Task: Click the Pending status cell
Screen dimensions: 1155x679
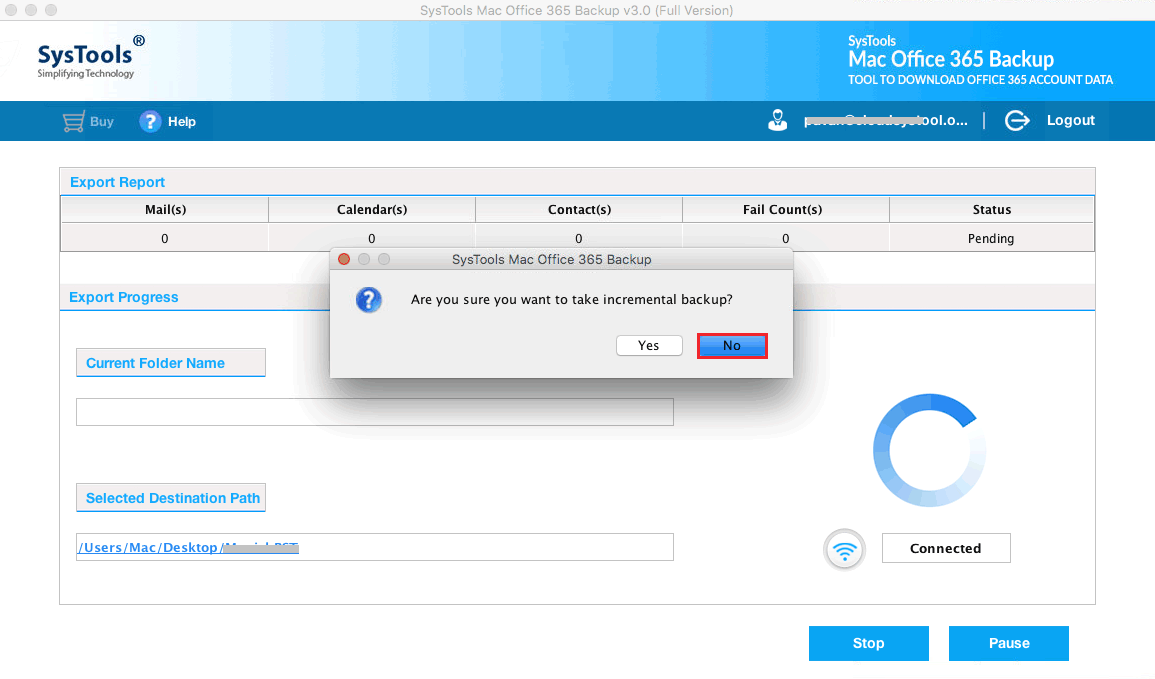Action: click(x=991, y=238)
